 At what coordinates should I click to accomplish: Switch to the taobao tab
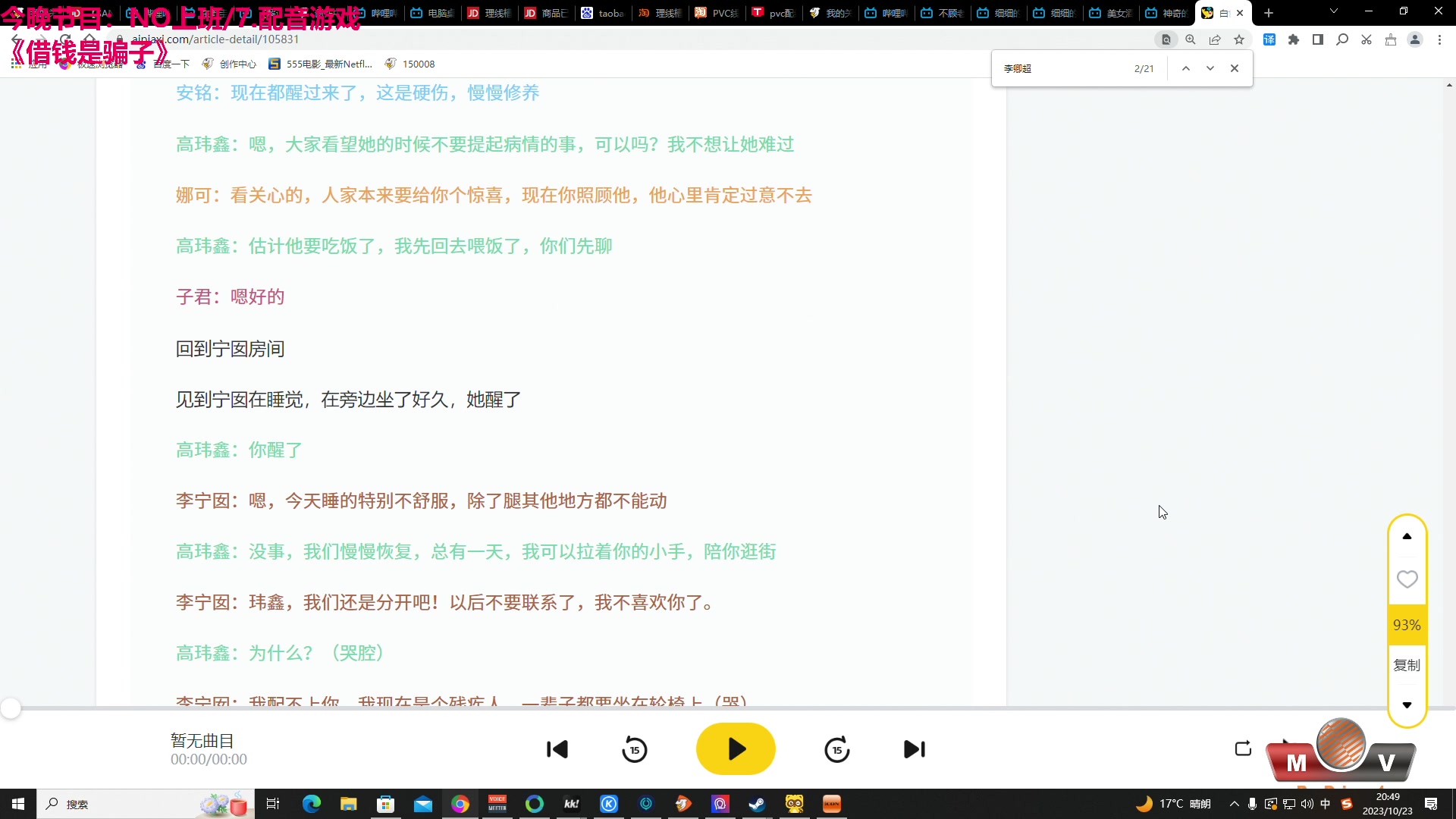603,13
